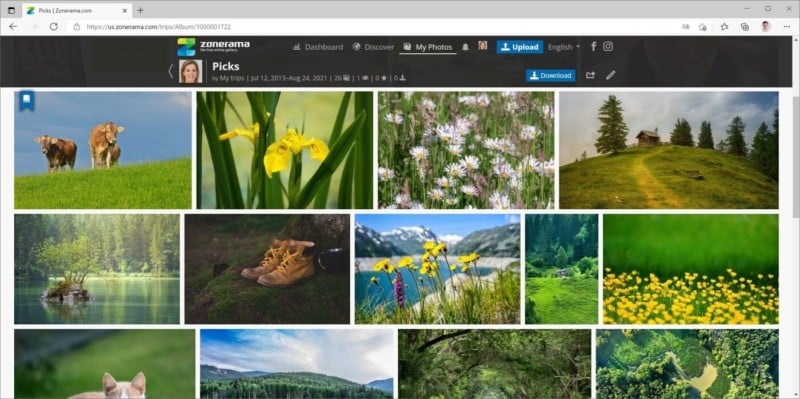The height and width of the screenshot is (399, 800).
Task: Open the notifications bell icon
Action: (x=465, y=47)
